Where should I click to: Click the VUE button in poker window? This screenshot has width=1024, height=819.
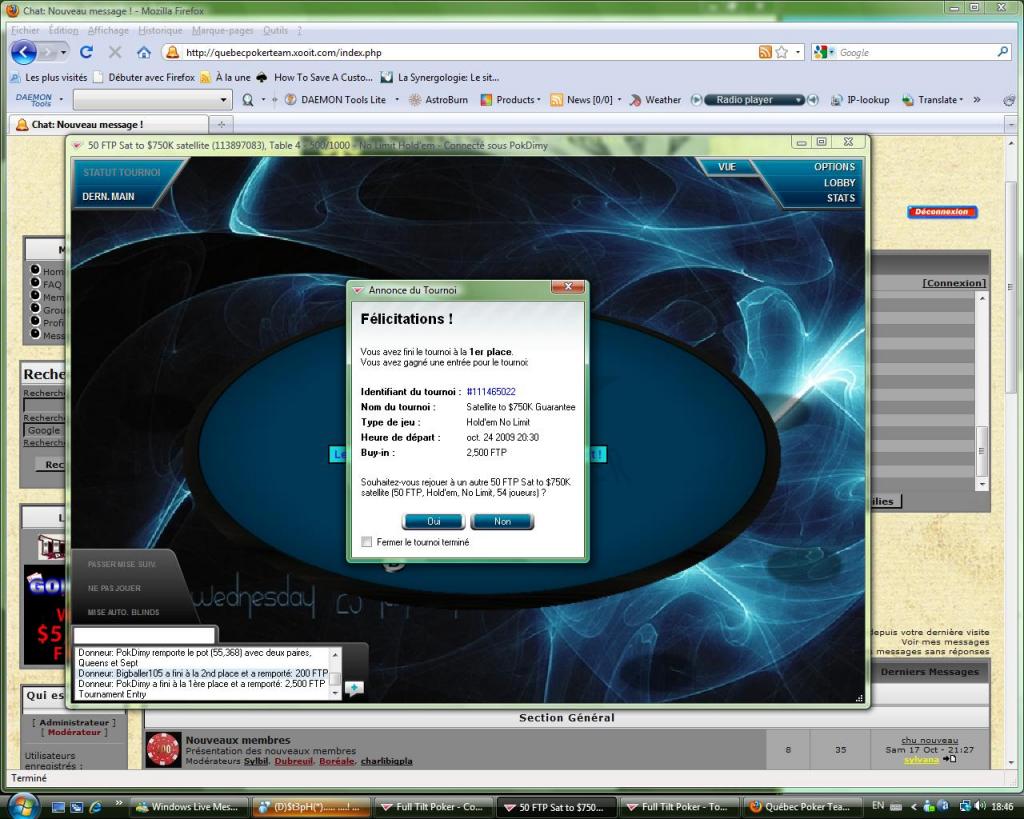pos(727,167)
